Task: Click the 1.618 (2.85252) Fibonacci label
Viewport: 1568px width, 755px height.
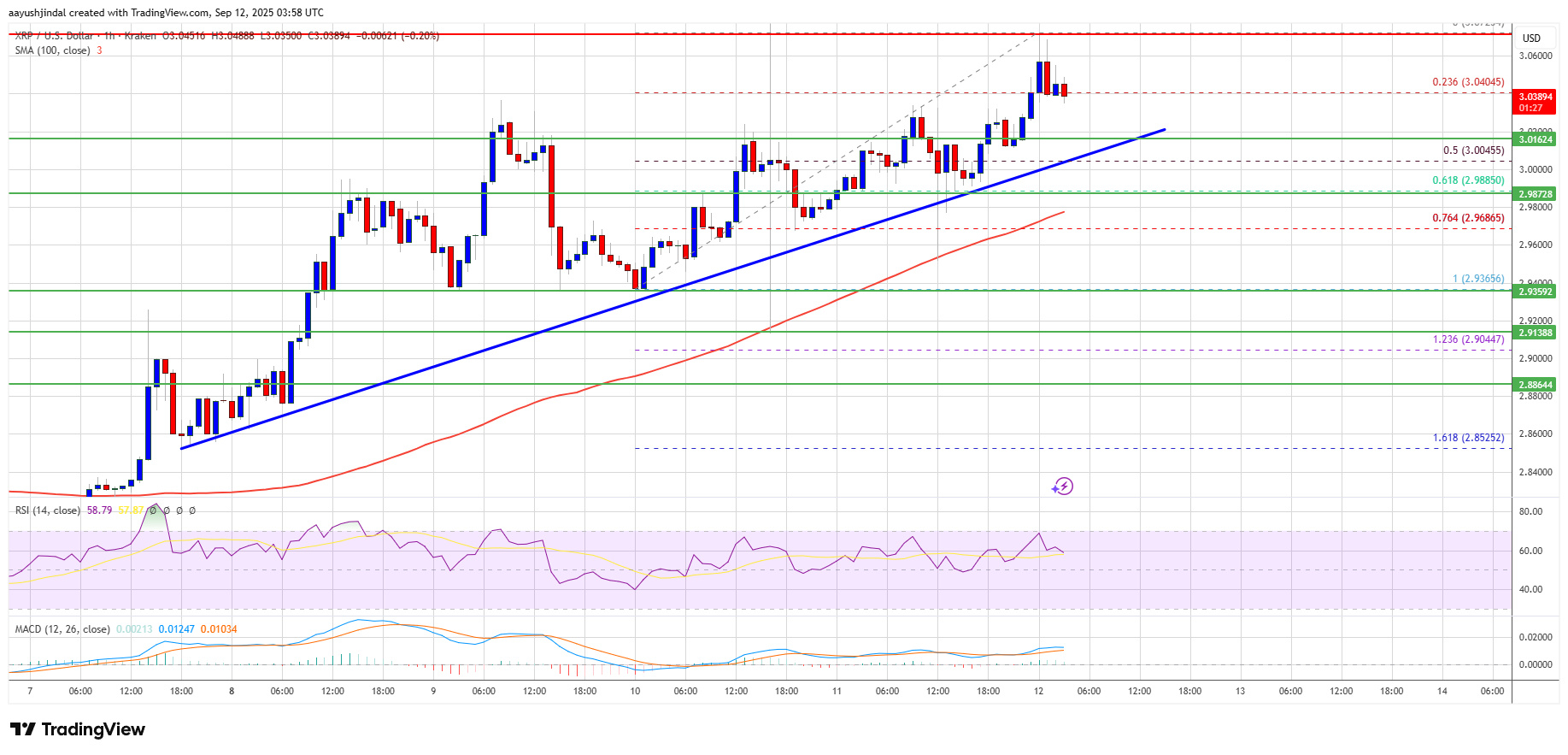Action: [x=1468, y=438]
